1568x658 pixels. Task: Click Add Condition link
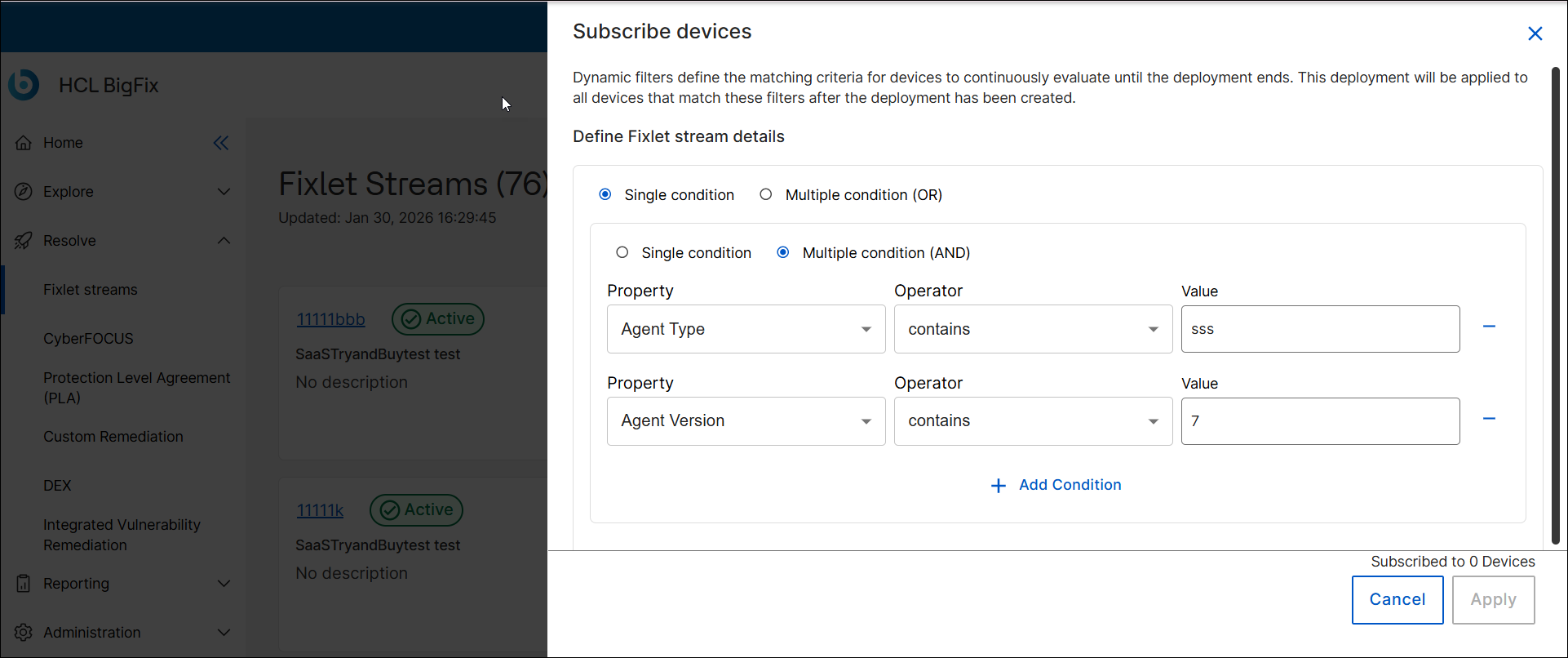click(x=1056, y=485)
